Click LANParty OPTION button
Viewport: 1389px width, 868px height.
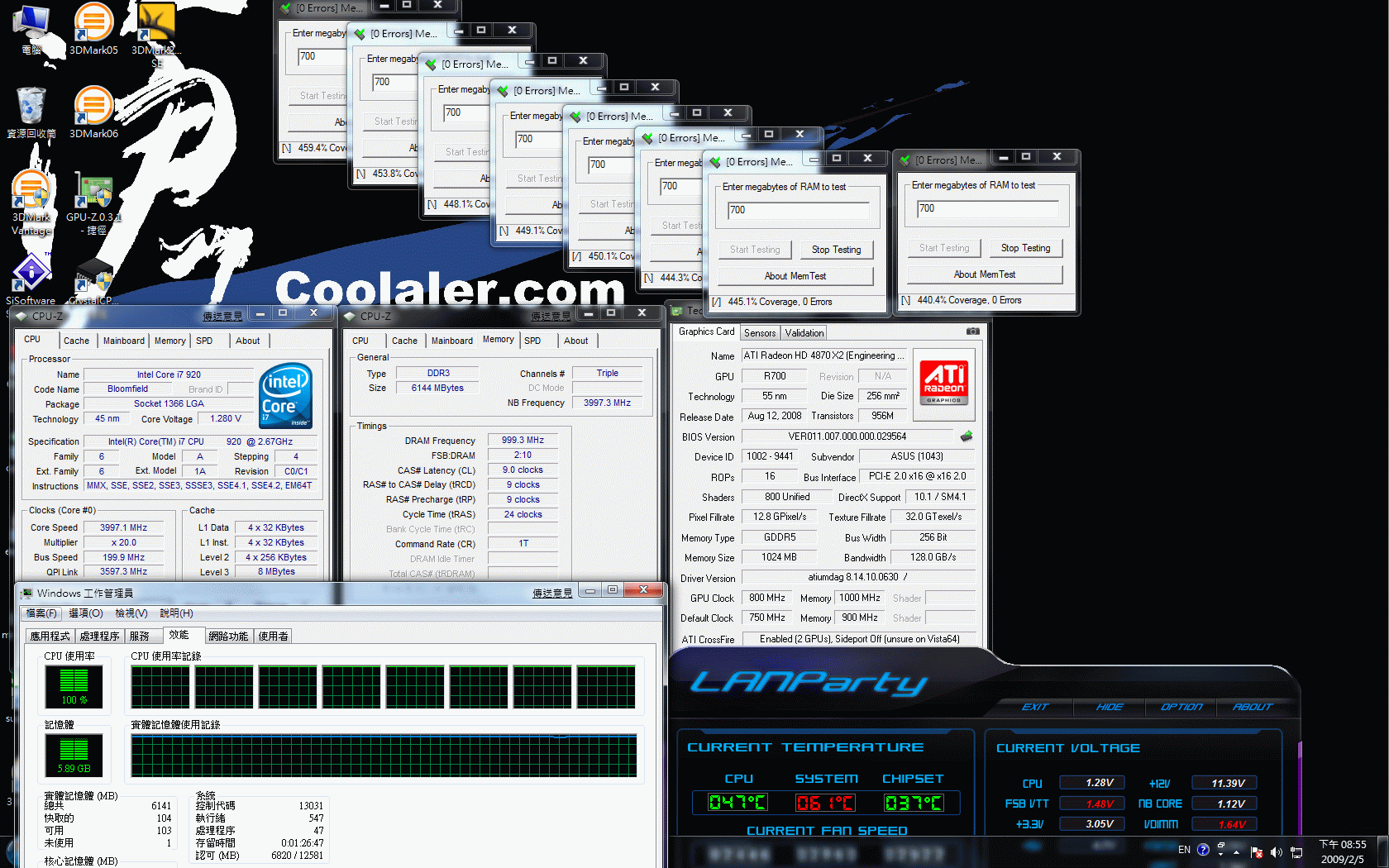point(1181,707)
